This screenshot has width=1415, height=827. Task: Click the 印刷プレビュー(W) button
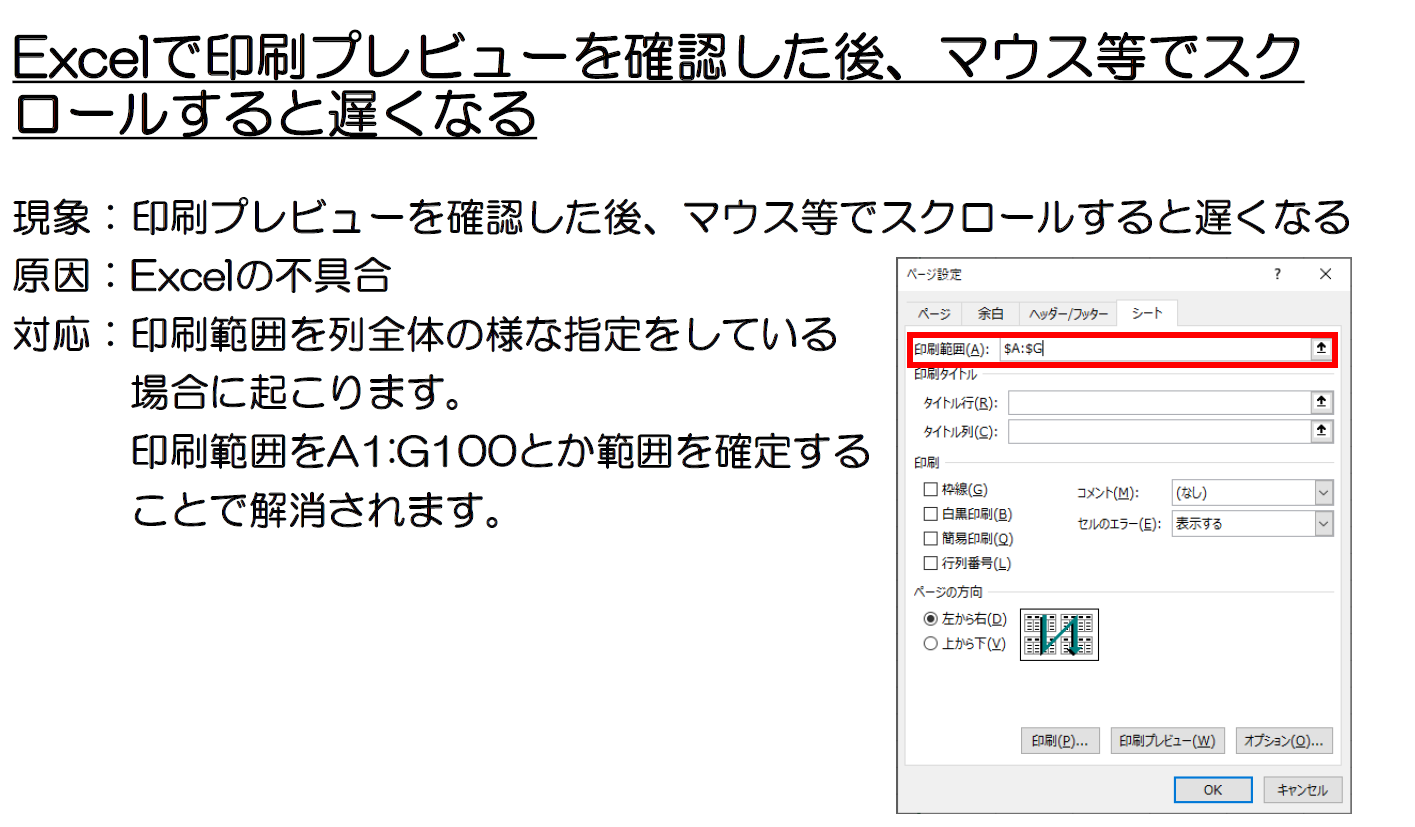[1167, 741]
